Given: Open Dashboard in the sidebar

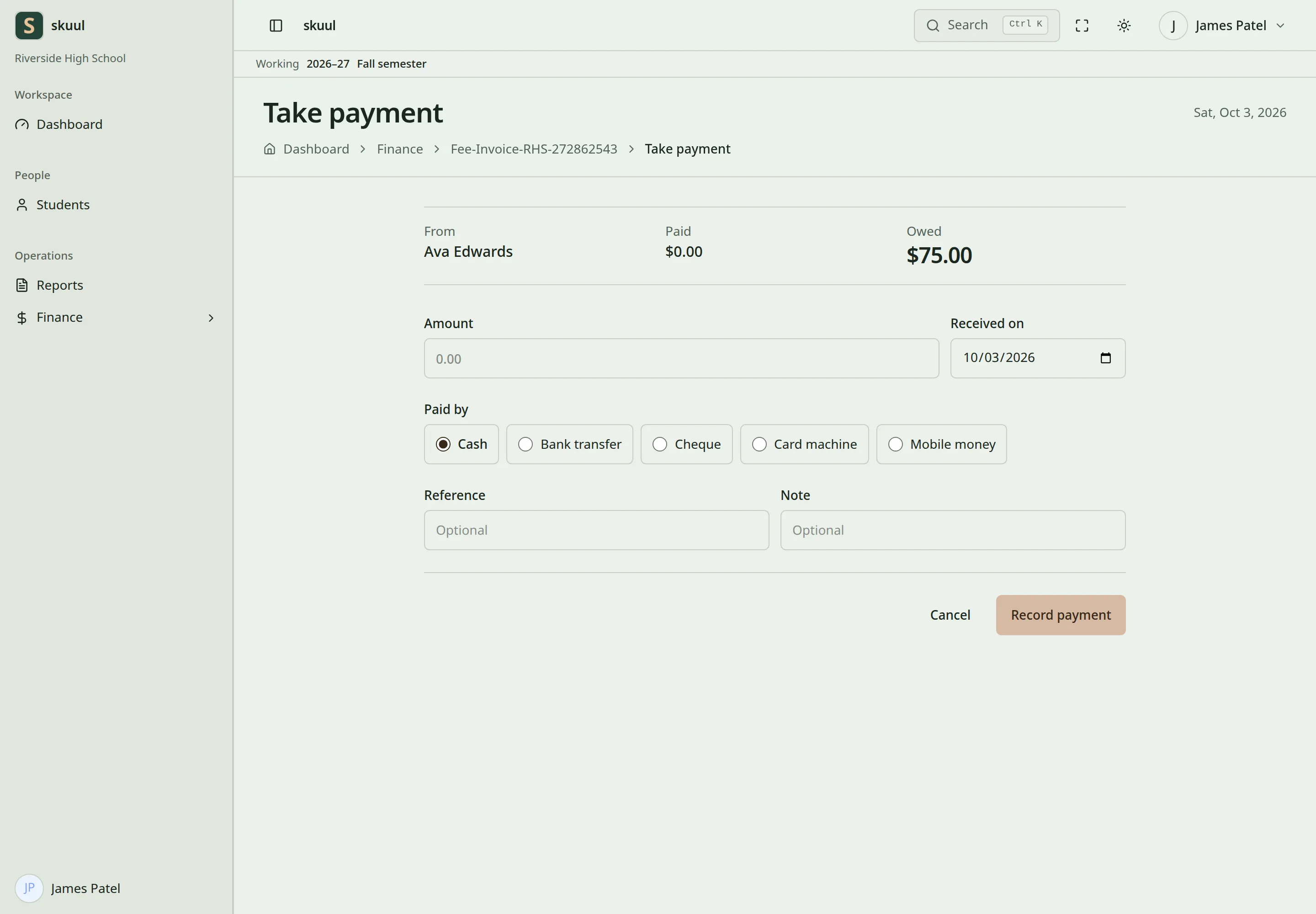Looking at the screenshot, I should coord(116,124).
